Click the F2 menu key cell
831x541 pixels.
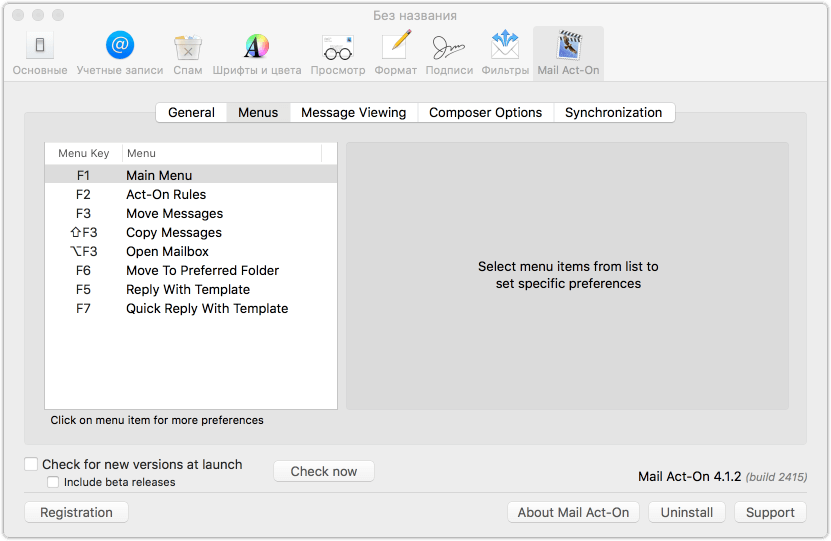[x=83, y=194]
